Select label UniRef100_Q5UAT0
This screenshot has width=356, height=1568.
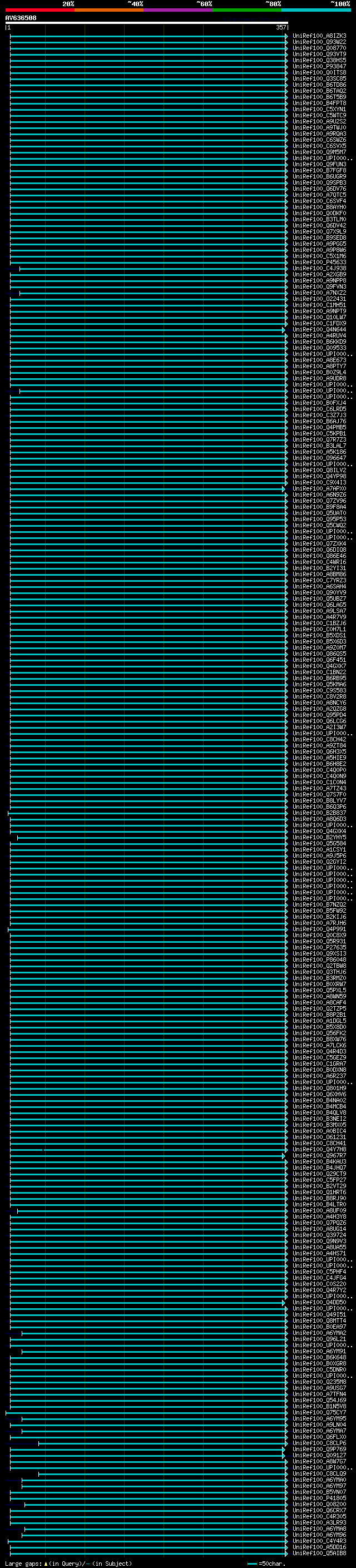[319, 513]
